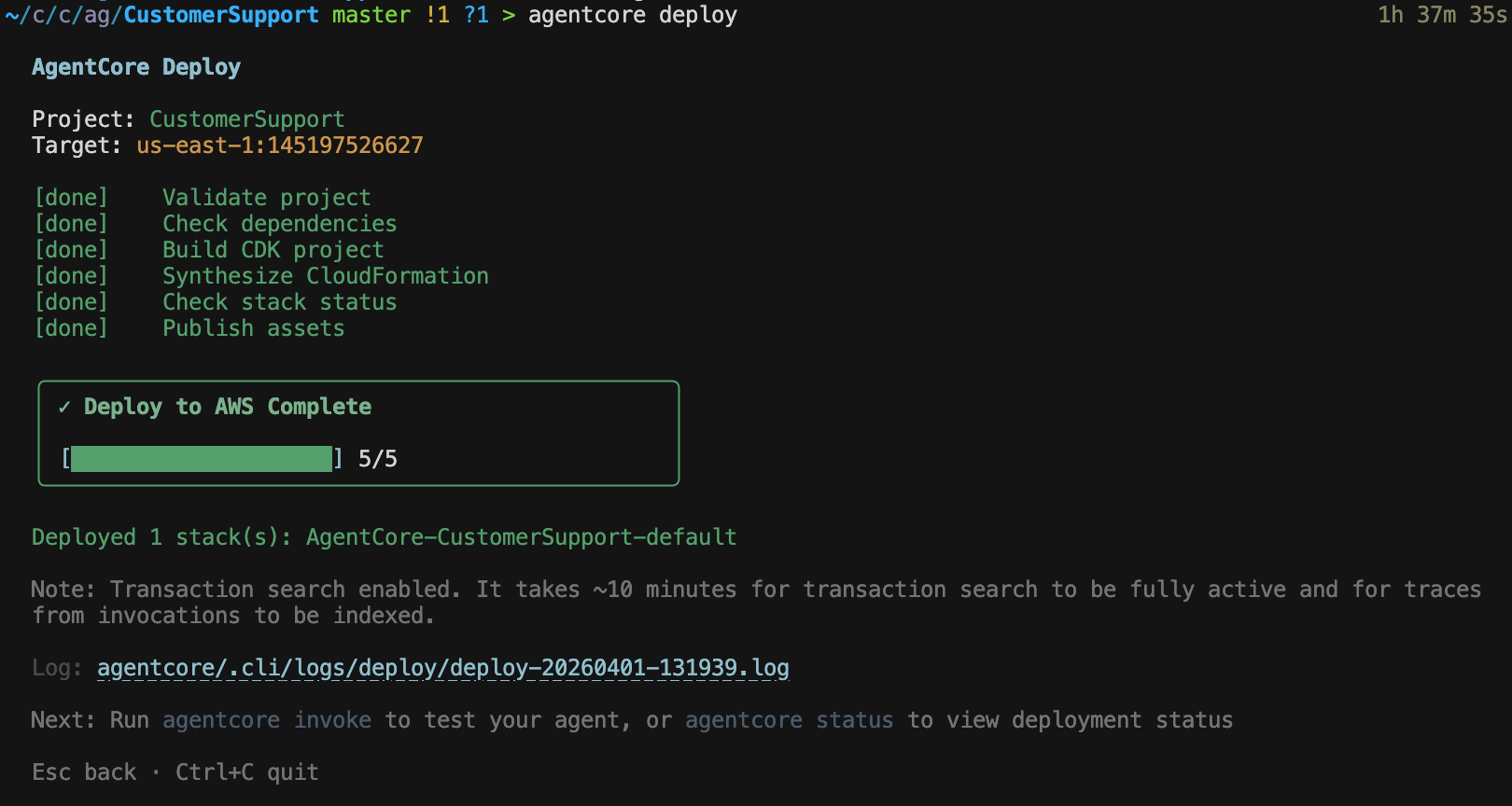Click the checkmark beside Deploy to AWS Complete
This screenshot has width=1512, height=806.
(x=64, y=407)
